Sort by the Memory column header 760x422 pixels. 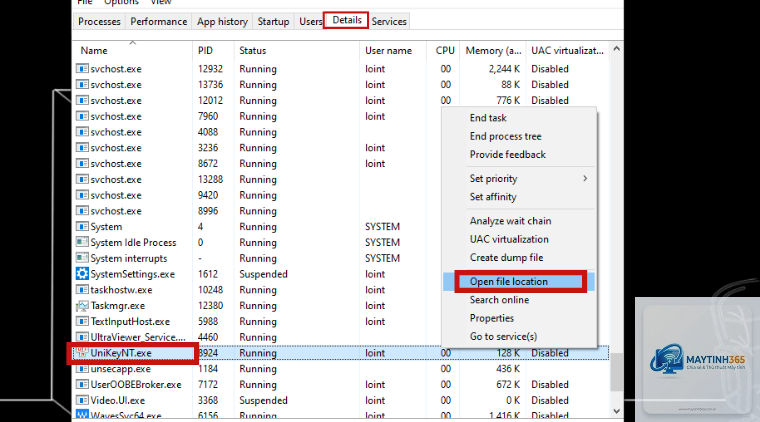tap(493, 50)
